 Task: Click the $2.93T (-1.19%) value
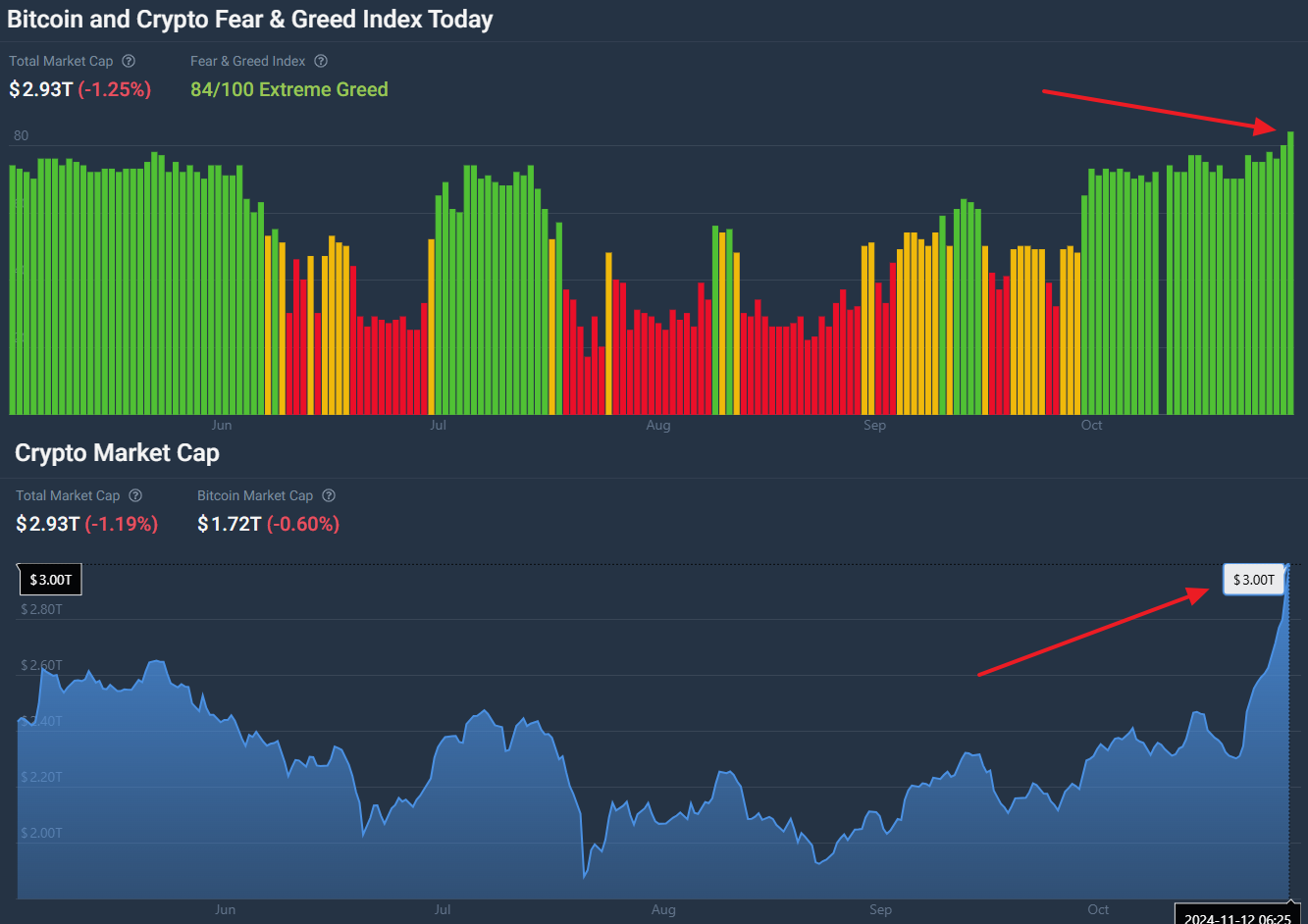pyautogui.click(x=87, y=524)
